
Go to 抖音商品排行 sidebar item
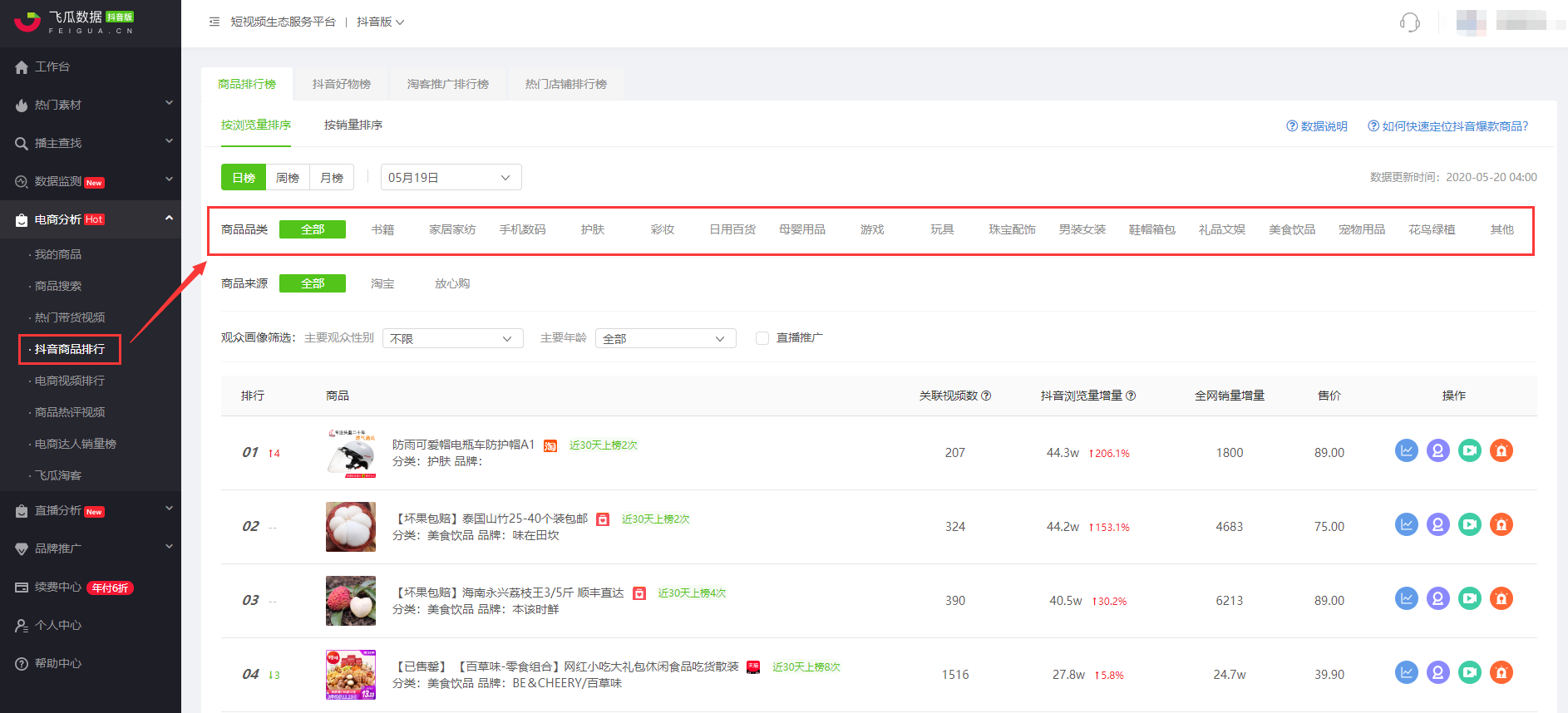(x=70, y=349)
